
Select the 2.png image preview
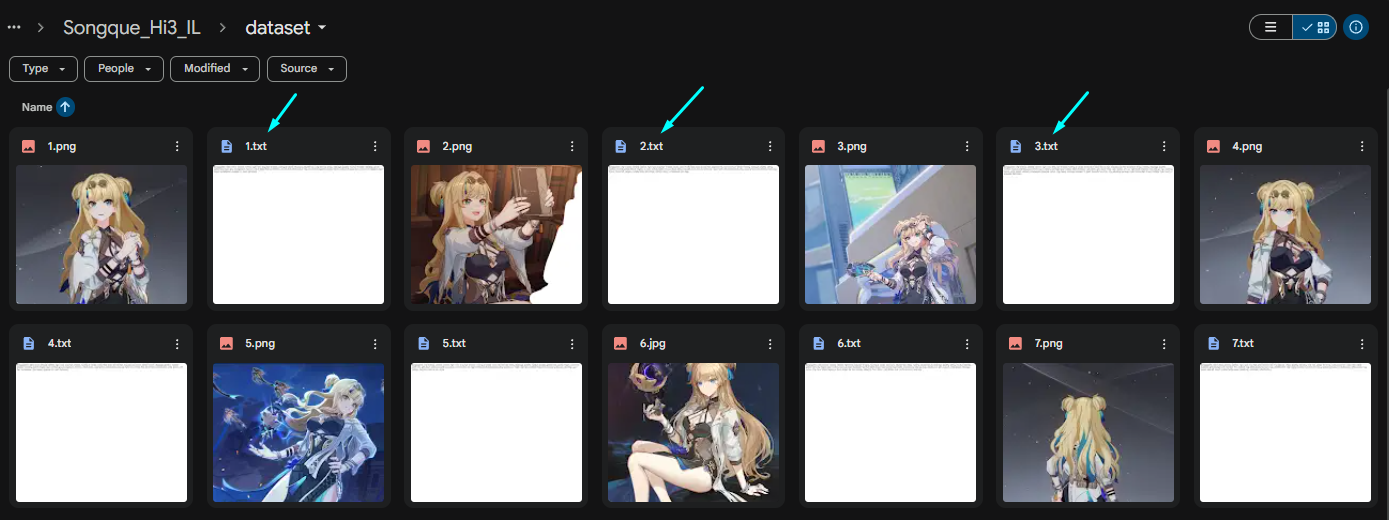tap(496, 235)
